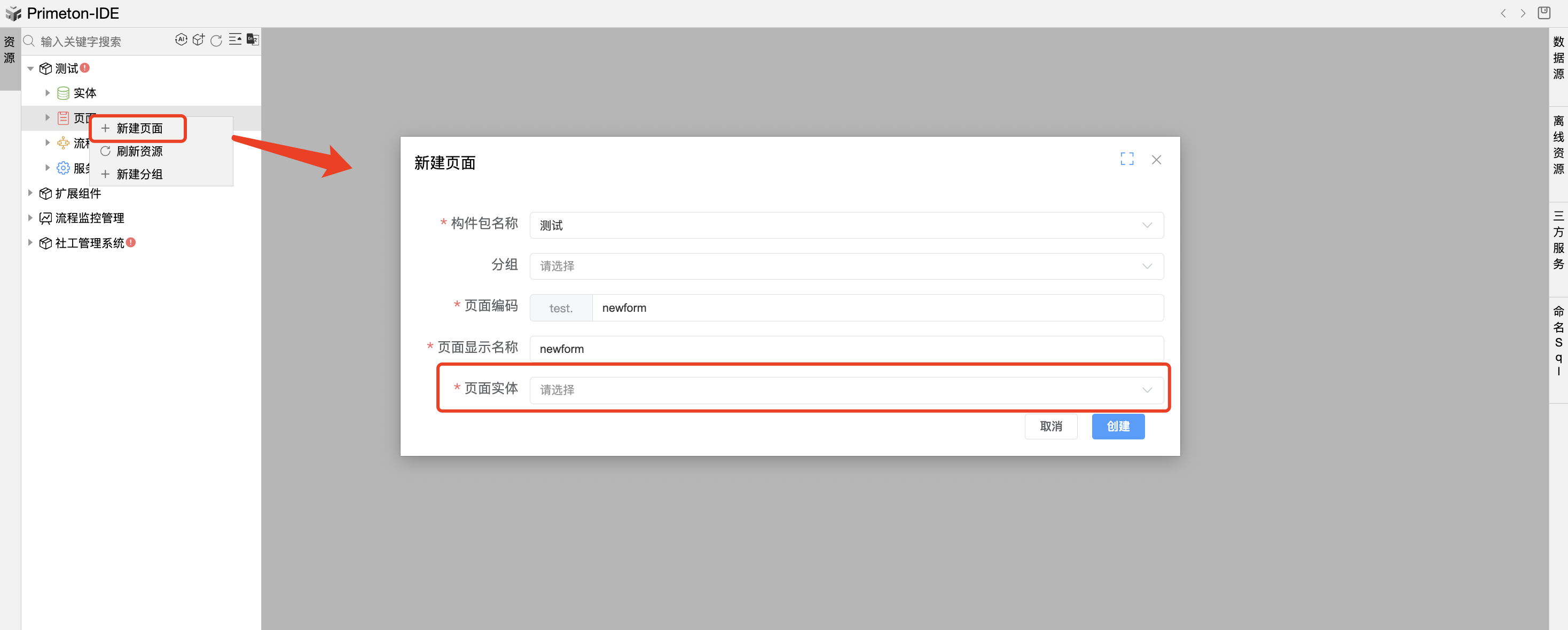Click the fullscreen icon in 新建页面 dialog

click(1127, 160)
